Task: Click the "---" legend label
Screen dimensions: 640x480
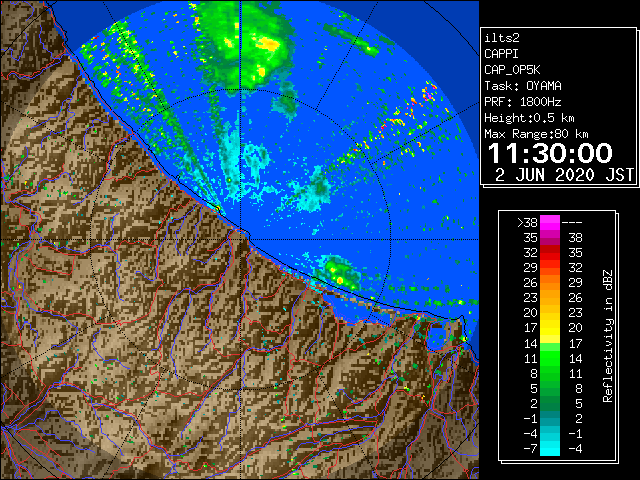Action: [572, 223]
